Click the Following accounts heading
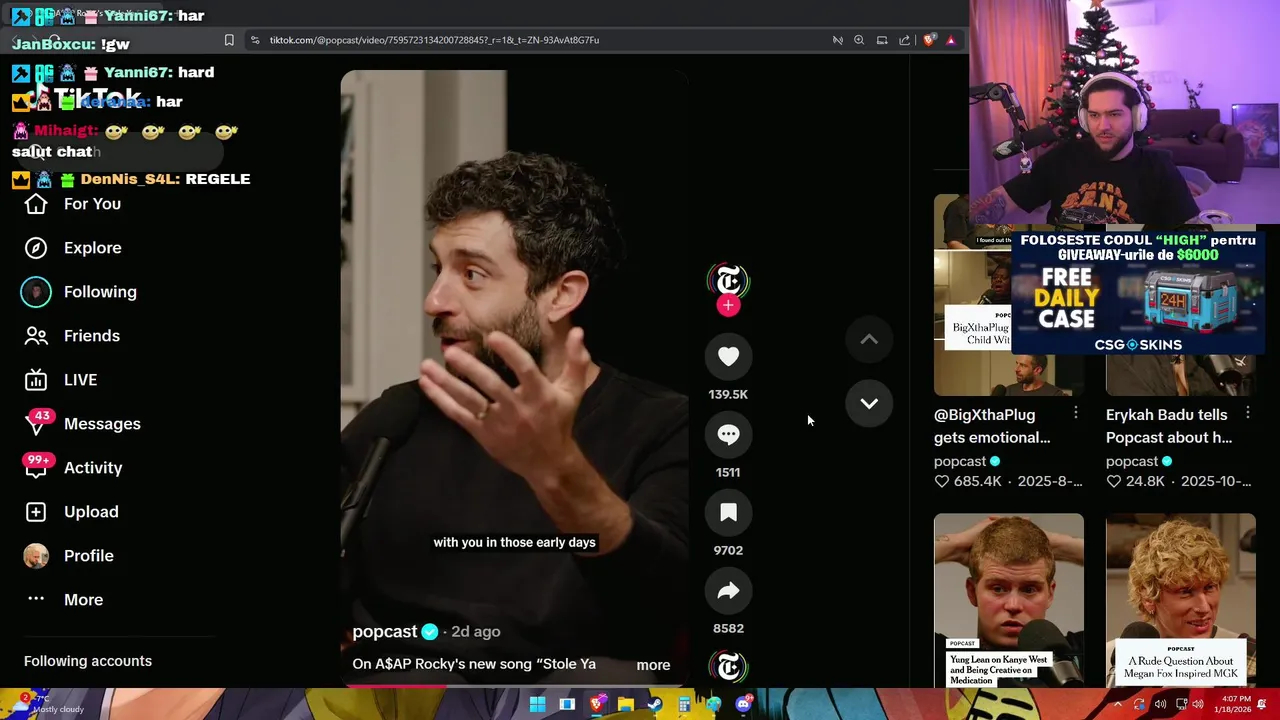Screen dimensions: 1280x720 pyautogui.click(x=88, y=661)
